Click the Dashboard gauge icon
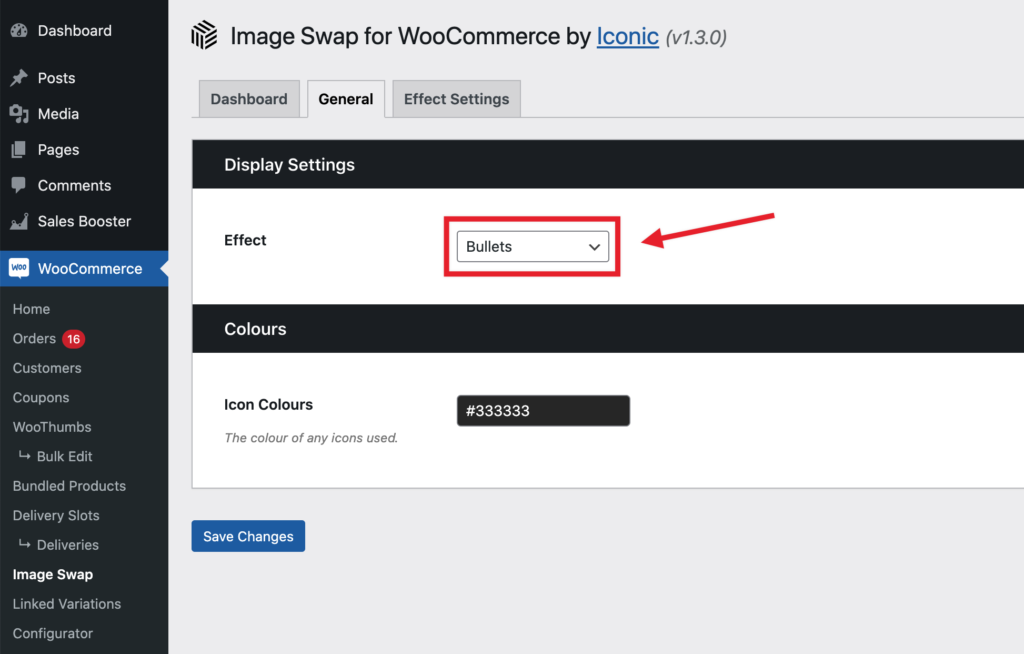Viewport: 1024px width, 654px height. (22, 30)
